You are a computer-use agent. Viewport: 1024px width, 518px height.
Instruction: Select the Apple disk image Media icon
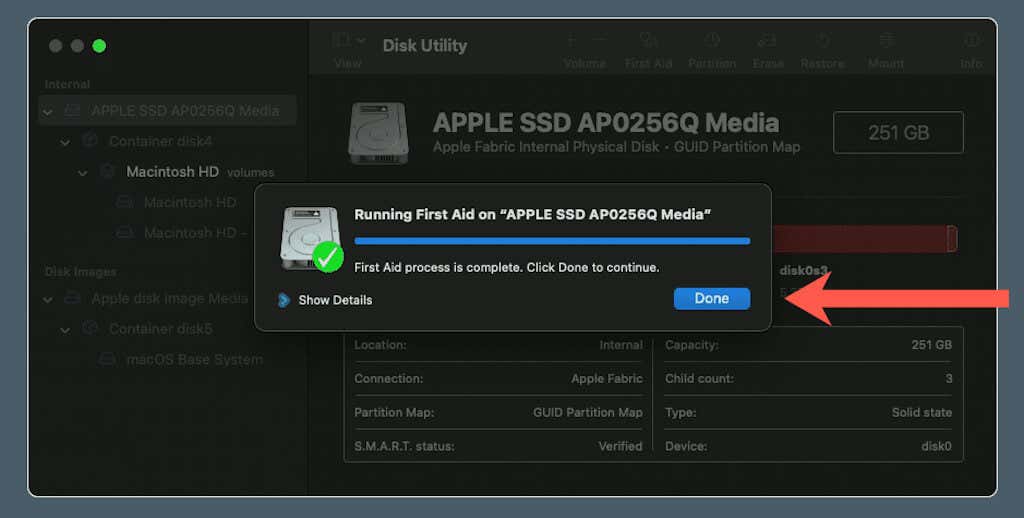point(72,299)
